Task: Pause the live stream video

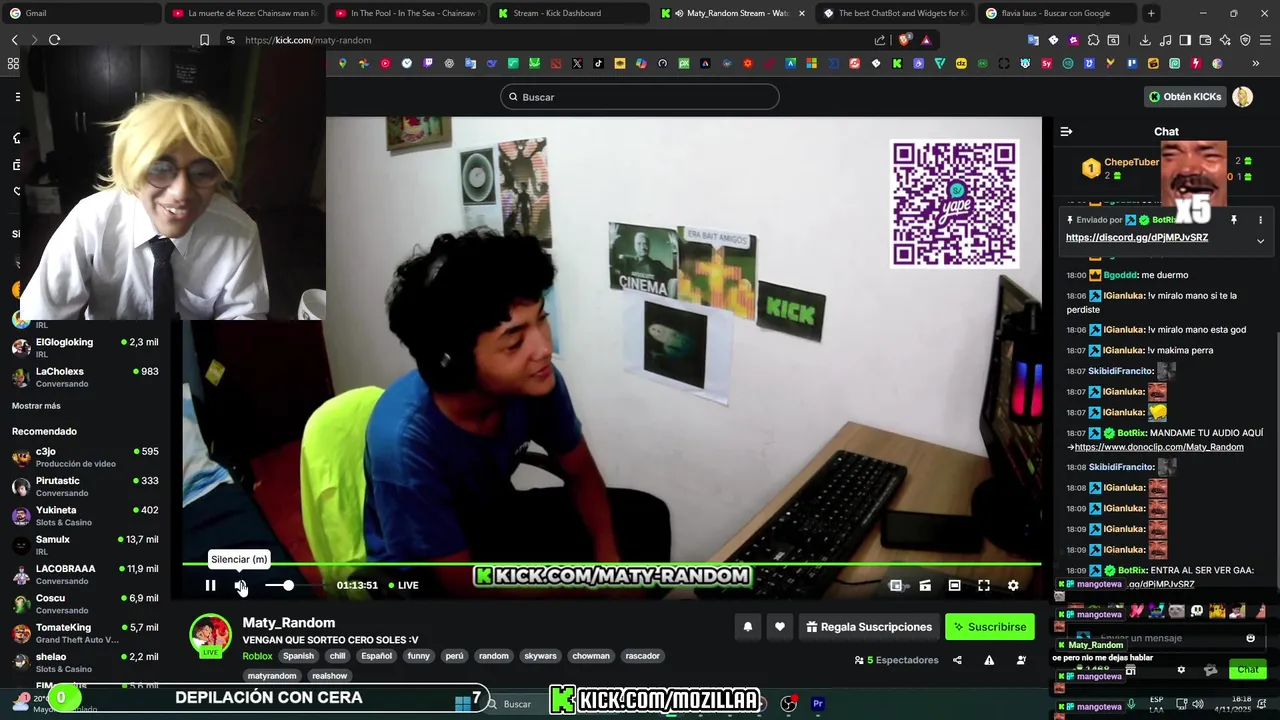Action: point(210,585)
